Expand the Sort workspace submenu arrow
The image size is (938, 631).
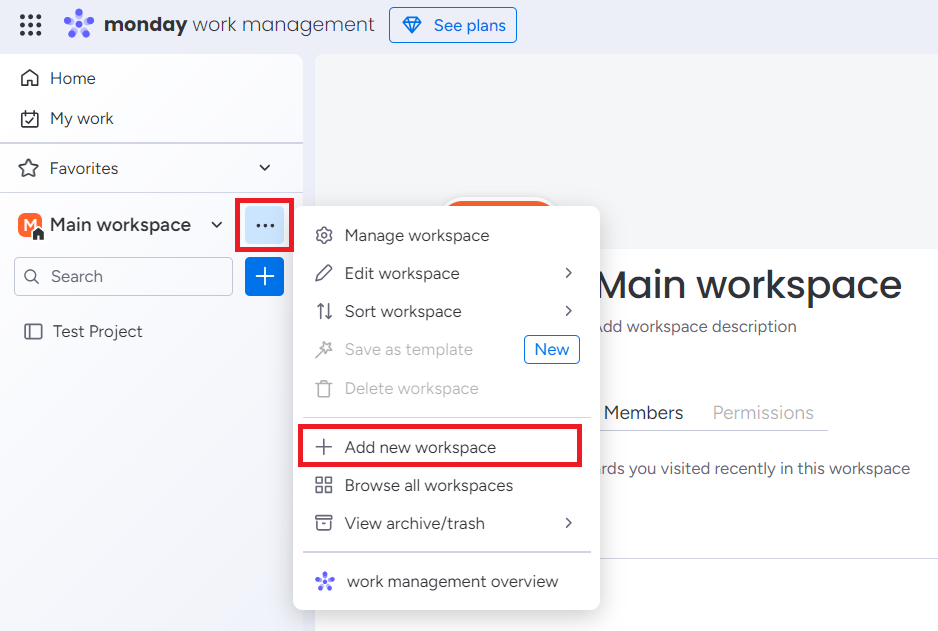pyautogui.click(x=568, y=311)
